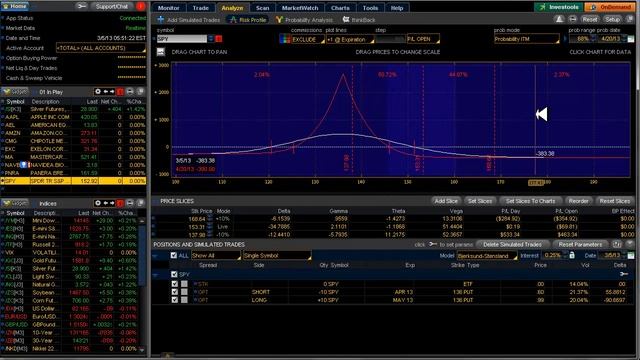Open plot lines '+1 @ Expiration' dropdown
This screenshot has width=640, height=360.
tap(350, 39)
